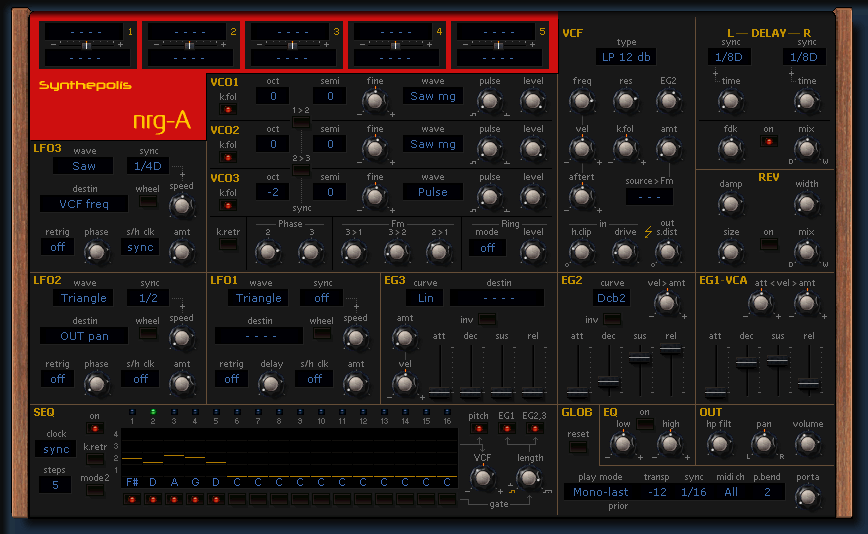Click the OUT volume knob
868x534 pixels.
808,443
